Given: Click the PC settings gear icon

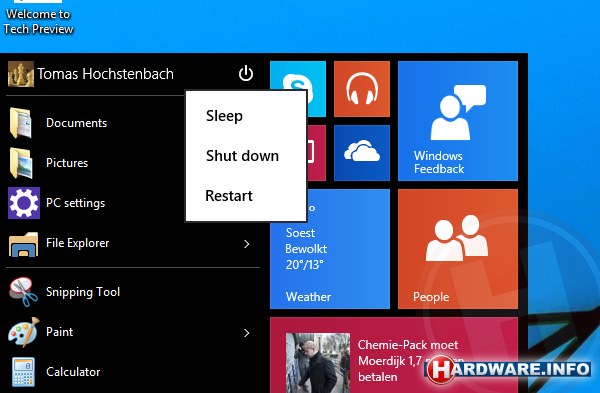Looking at the screenshot, I should click(24, 203).
